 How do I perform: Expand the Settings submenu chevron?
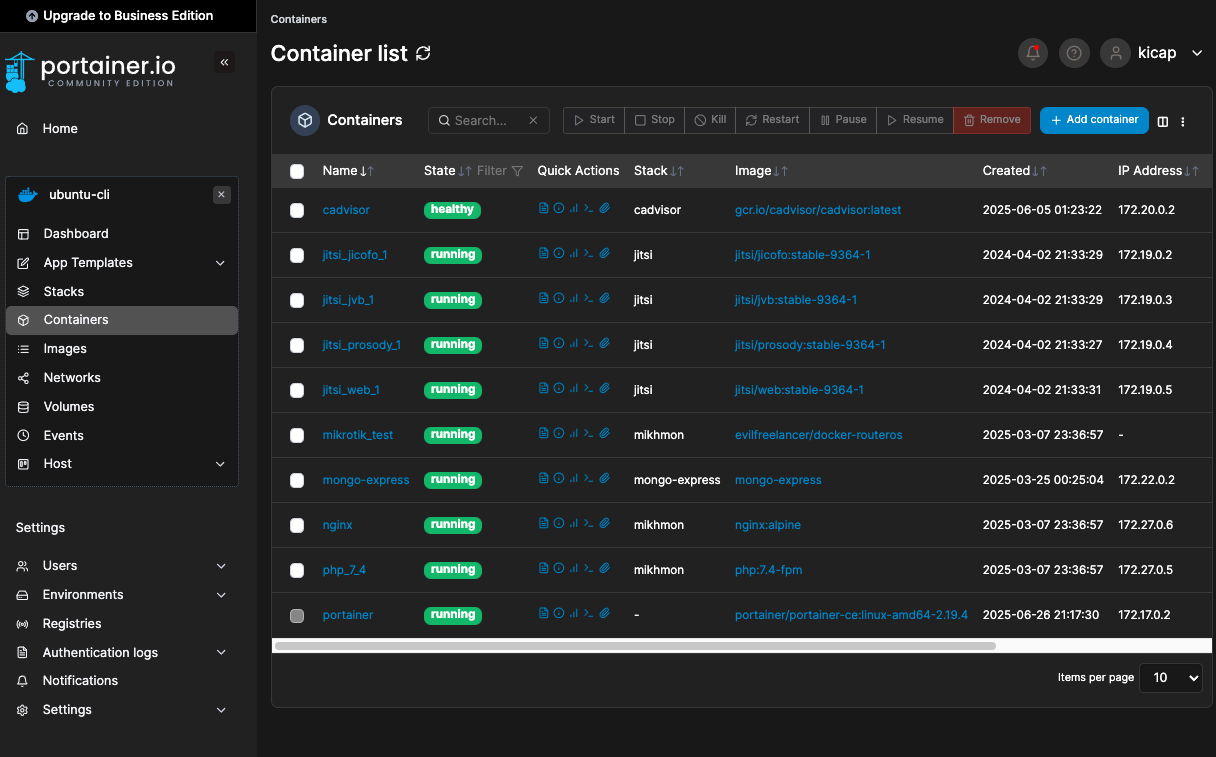pos(221,710)
